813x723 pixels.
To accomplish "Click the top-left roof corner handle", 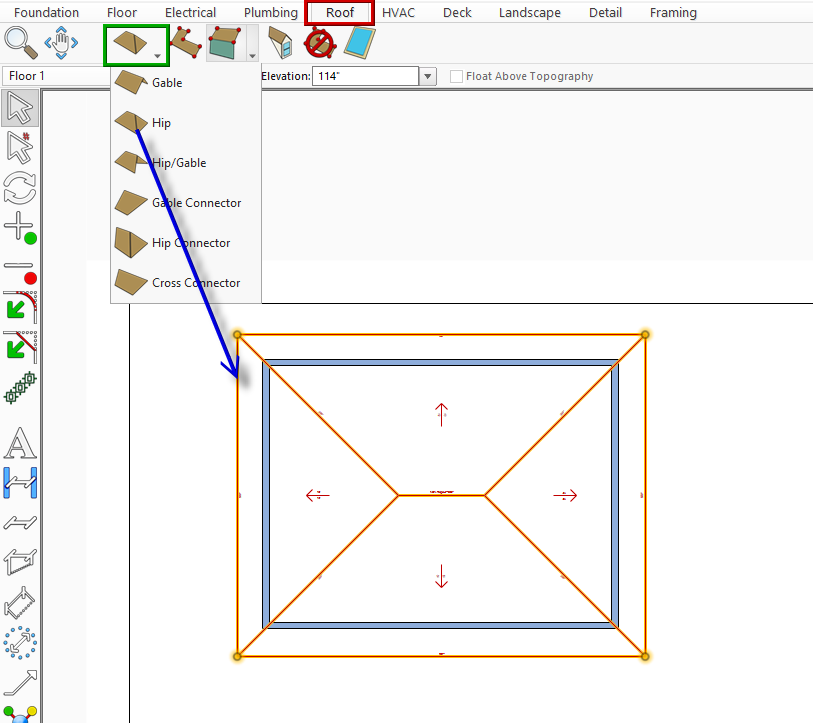I will (x=237, y=335).
